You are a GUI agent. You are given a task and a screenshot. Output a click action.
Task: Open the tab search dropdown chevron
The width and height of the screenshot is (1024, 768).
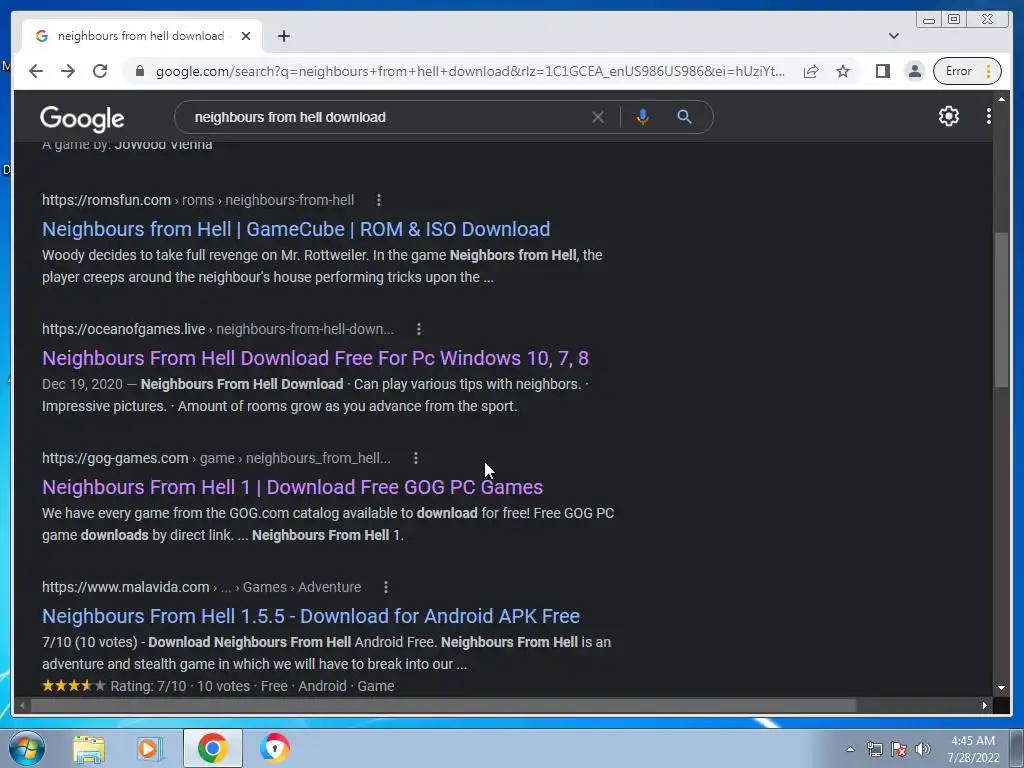[x=894, y=36]
